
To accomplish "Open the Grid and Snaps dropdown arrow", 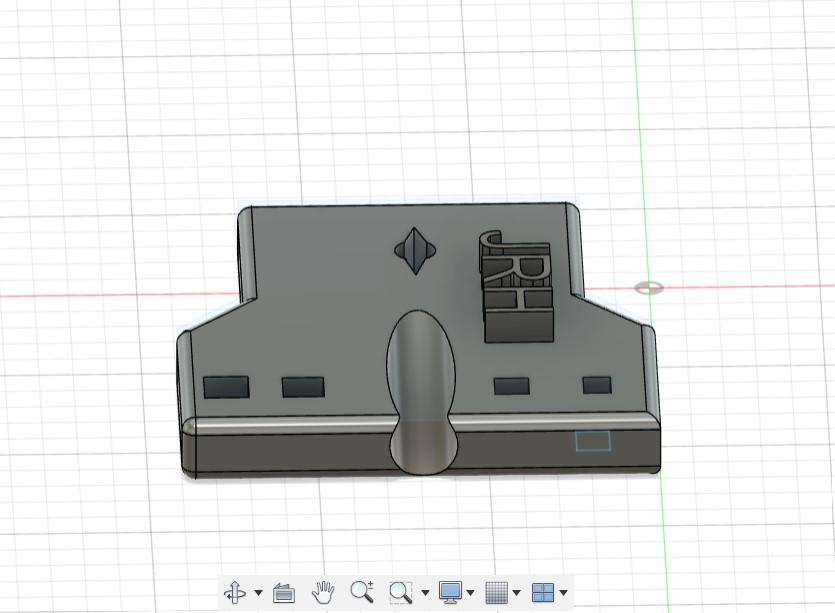I will (516, 592).
